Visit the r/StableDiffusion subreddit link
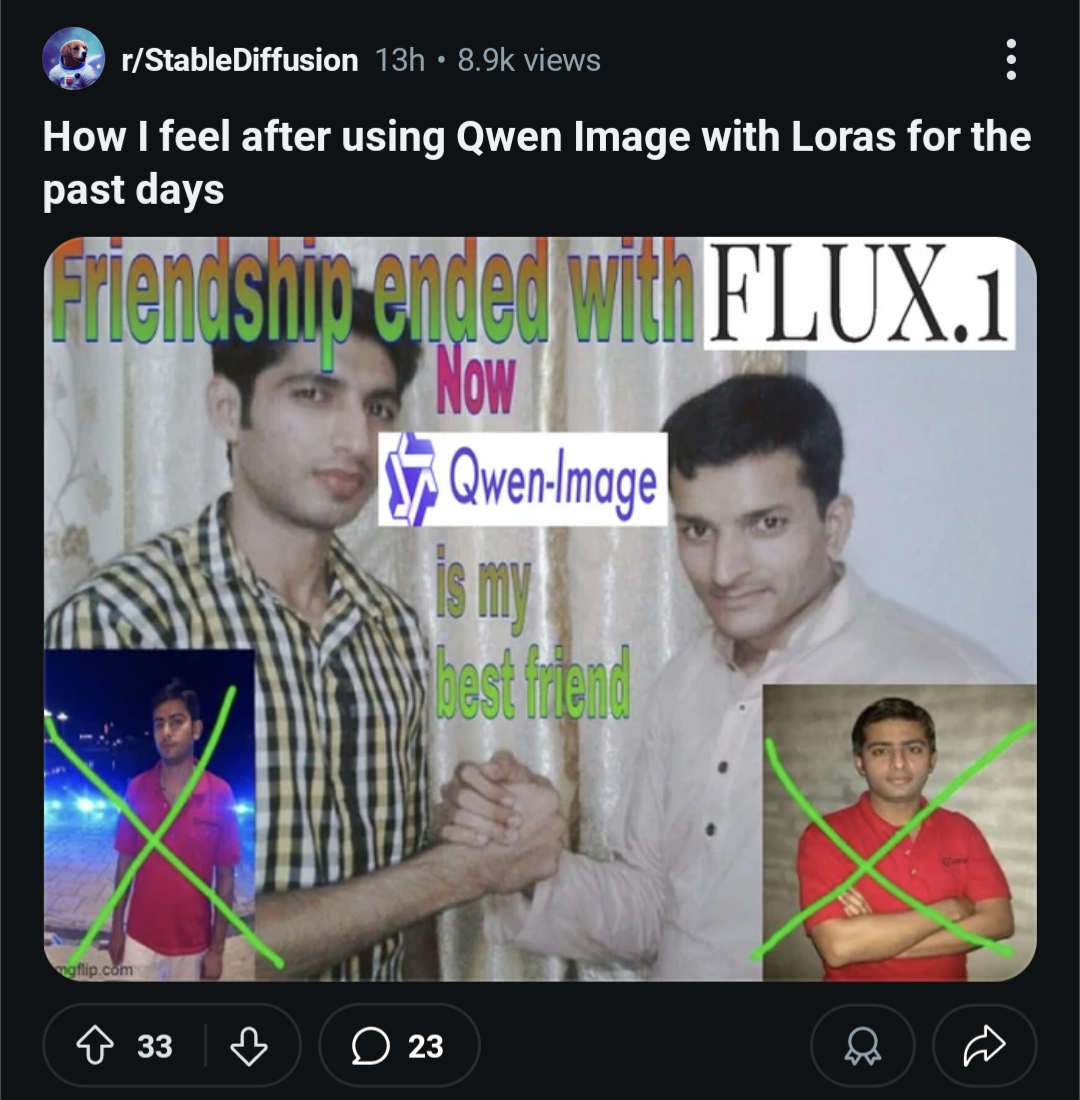 click(x=240, y=60)
